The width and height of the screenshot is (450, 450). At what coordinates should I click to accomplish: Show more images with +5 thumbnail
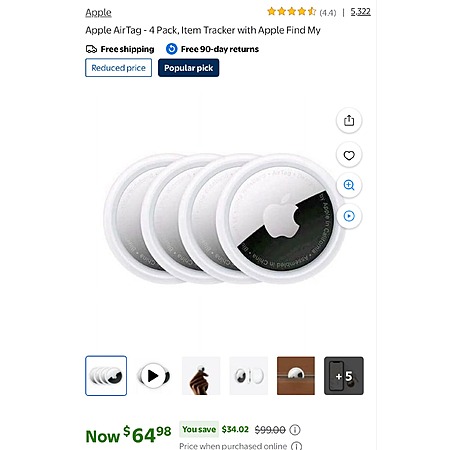point(344,376)
